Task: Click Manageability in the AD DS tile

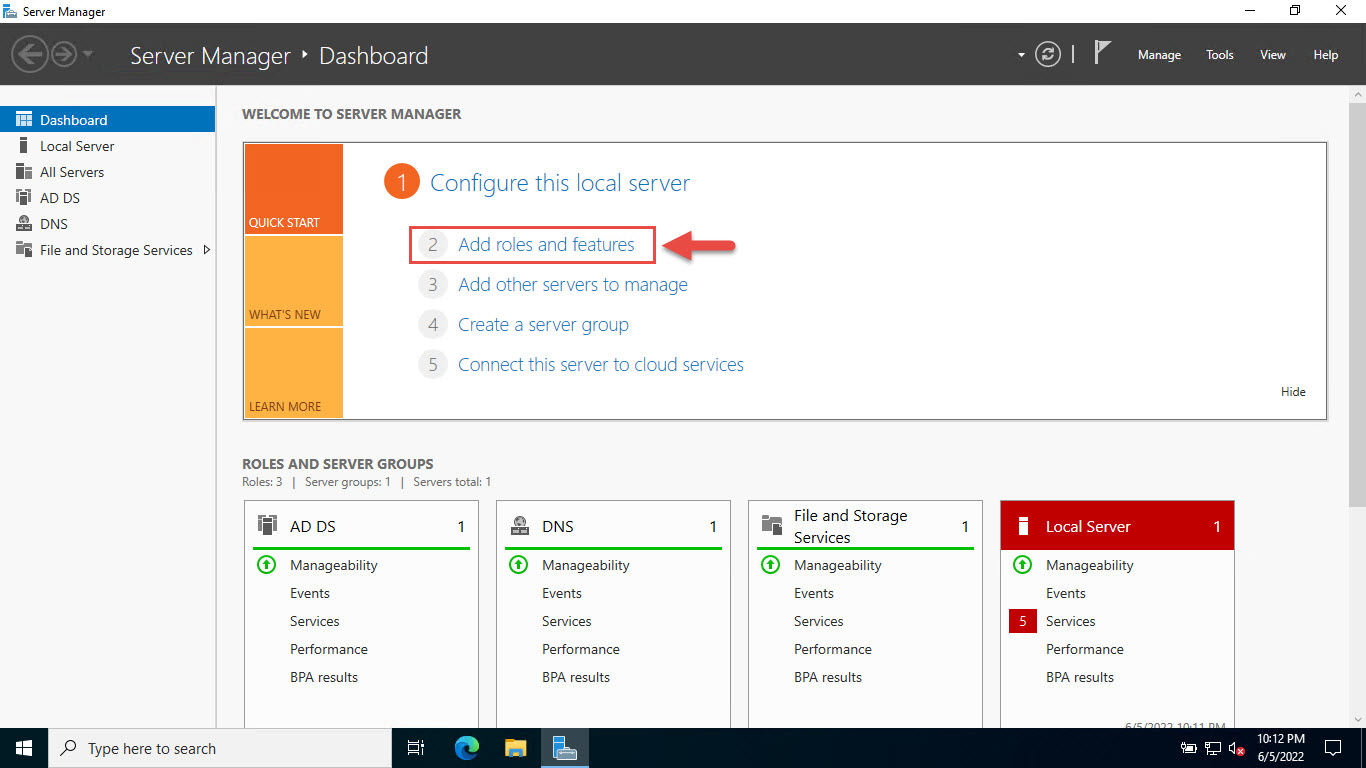Action: (334, 565)
